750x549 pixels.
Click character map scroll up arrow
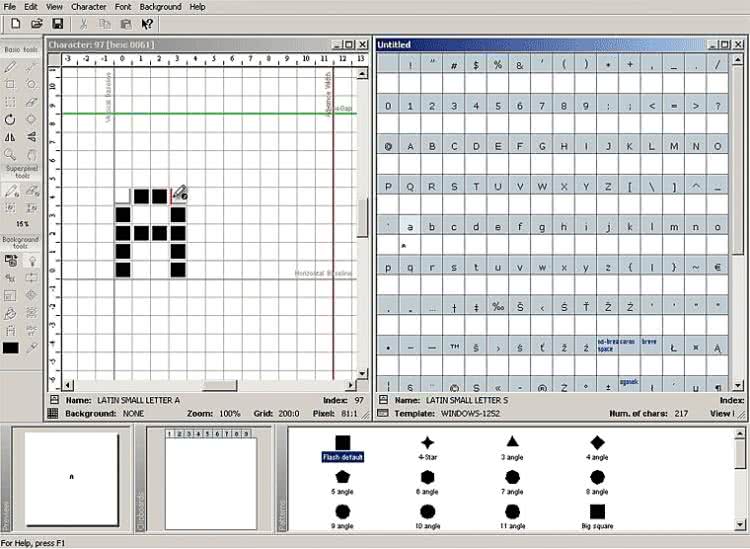click(x=738, y=60)
